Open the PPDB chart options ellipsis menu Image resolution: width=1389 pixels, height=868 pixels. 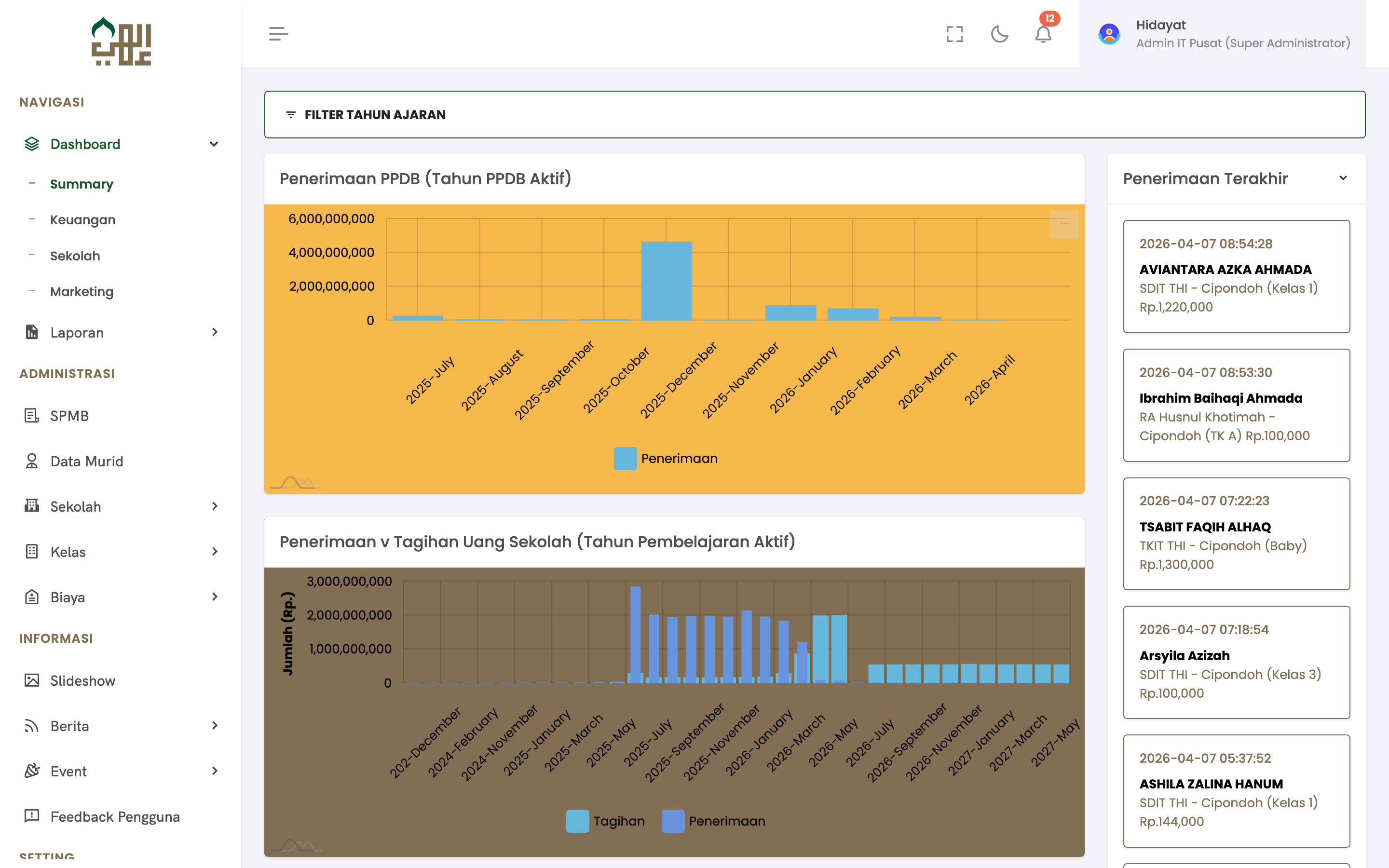pos(1064,224)
